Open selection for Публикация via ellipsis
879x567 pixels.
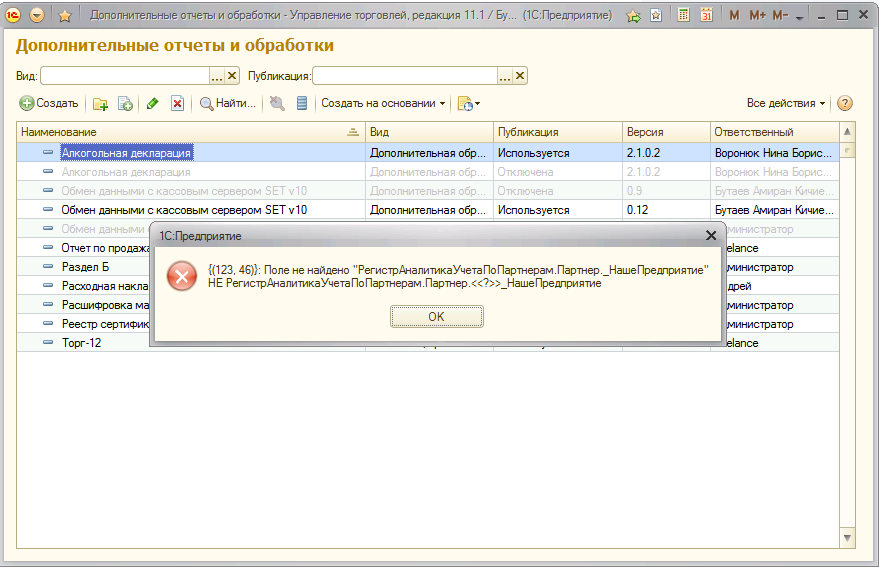505,76
